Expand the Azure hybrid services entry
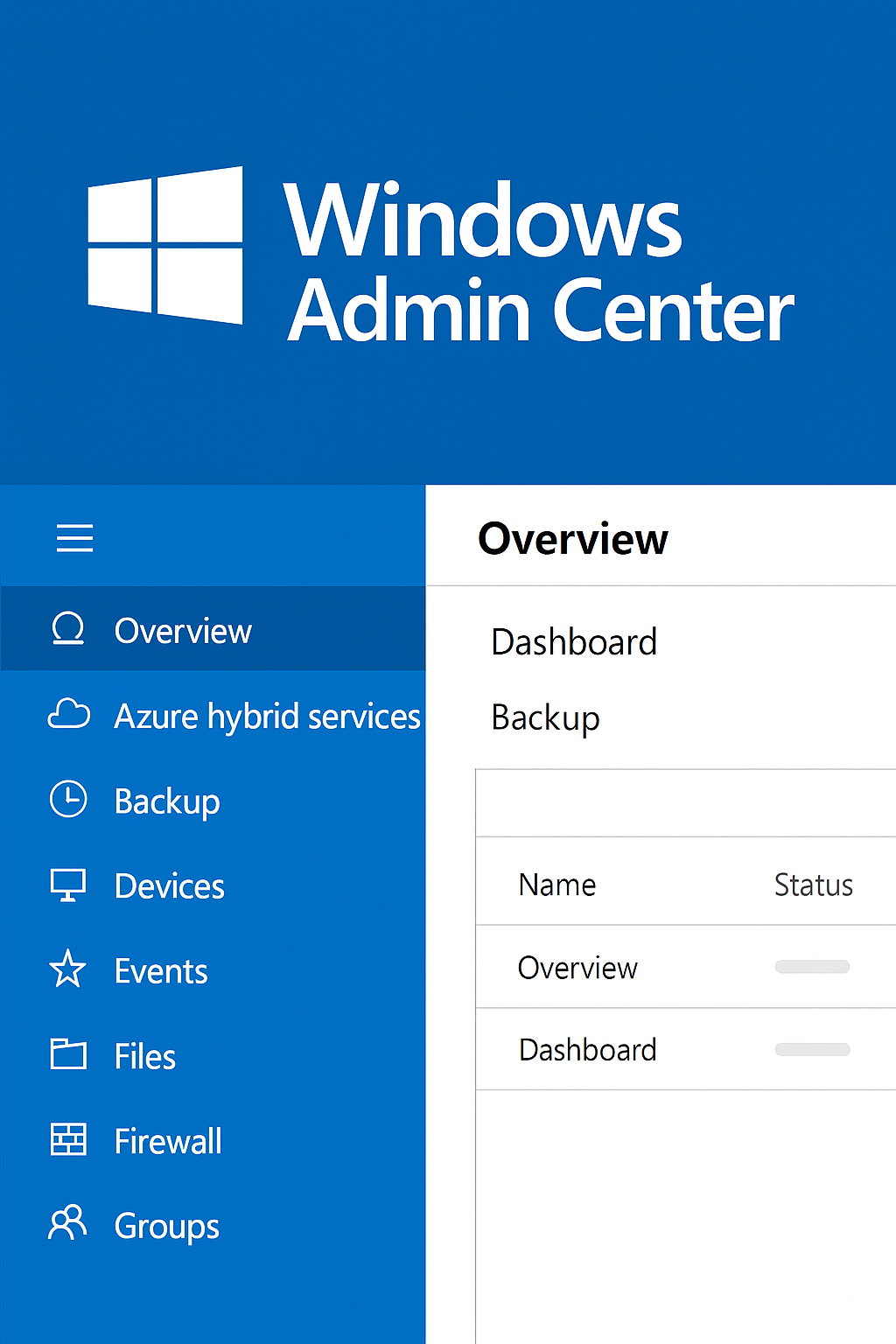The image size is (896, 1344). point(267,715)
